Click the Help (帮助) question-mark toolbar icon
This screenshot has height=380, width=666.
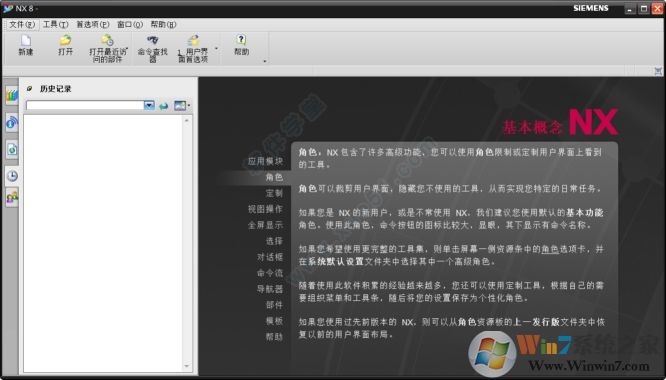pos(241,40)
